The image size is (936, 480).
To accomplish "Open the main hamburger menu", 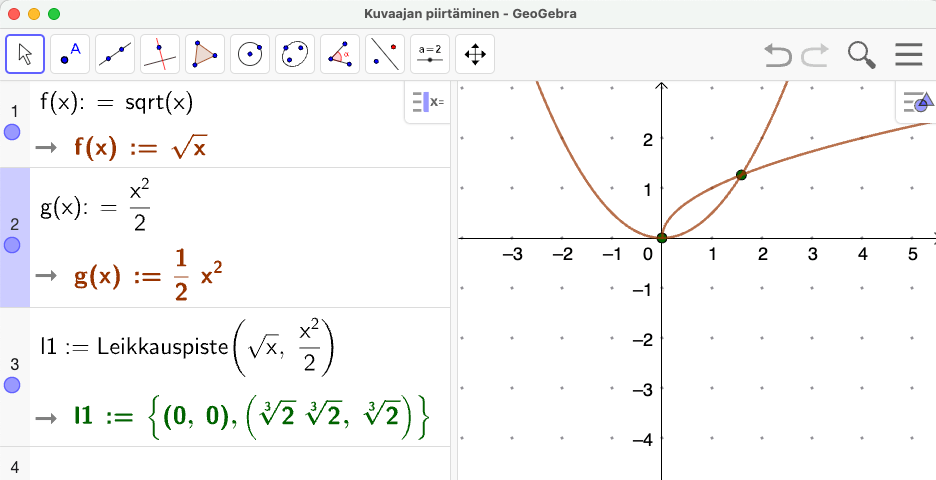I will click(x=908, y=54).
